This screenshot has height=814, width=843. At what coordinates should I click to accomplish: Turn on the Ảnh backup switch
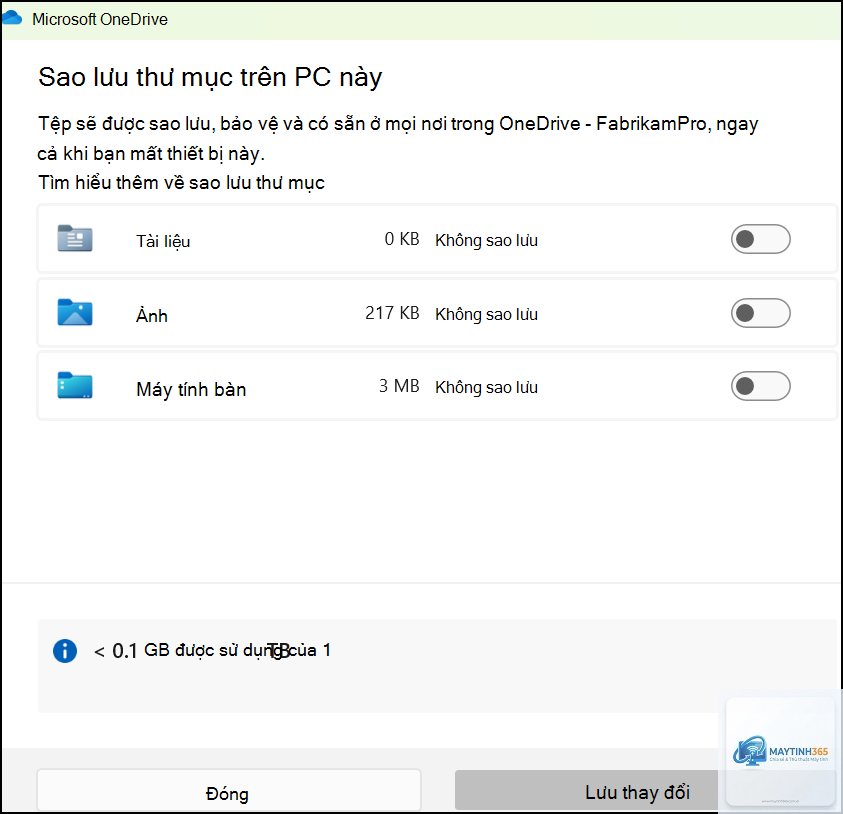[760, 313]
